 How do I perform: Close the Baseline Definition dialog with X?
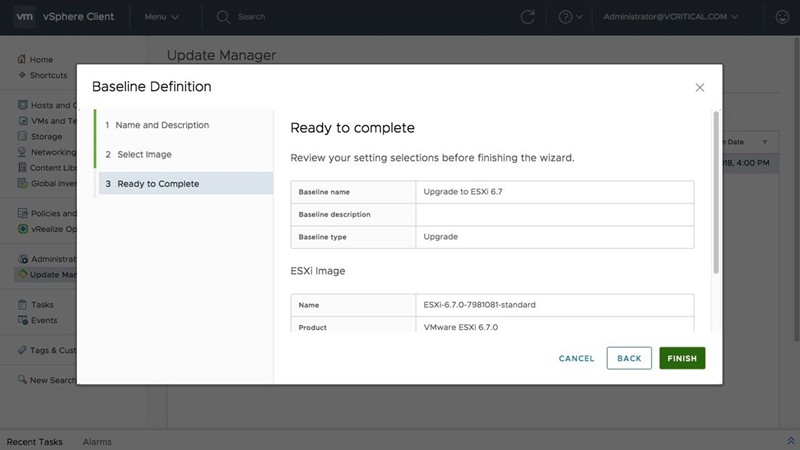[x=700, y=88]
